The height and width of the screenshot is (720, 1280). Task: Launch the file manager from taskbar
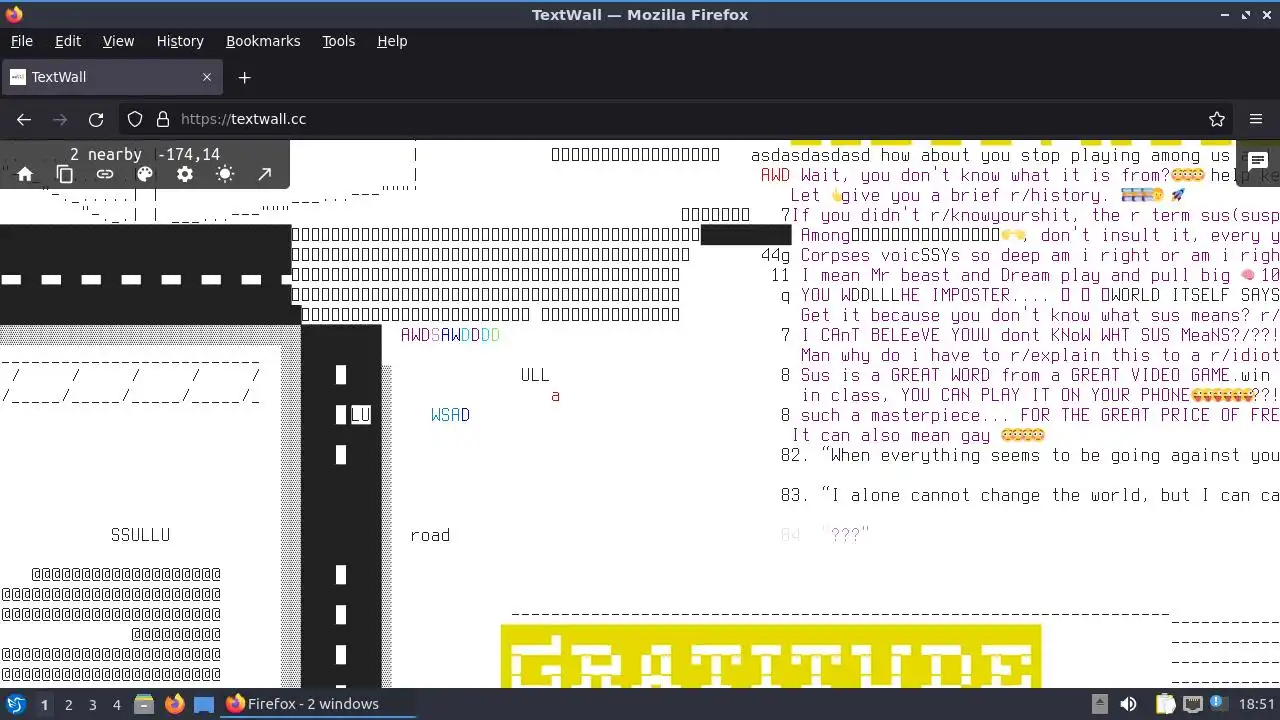[x=144, y=704]
